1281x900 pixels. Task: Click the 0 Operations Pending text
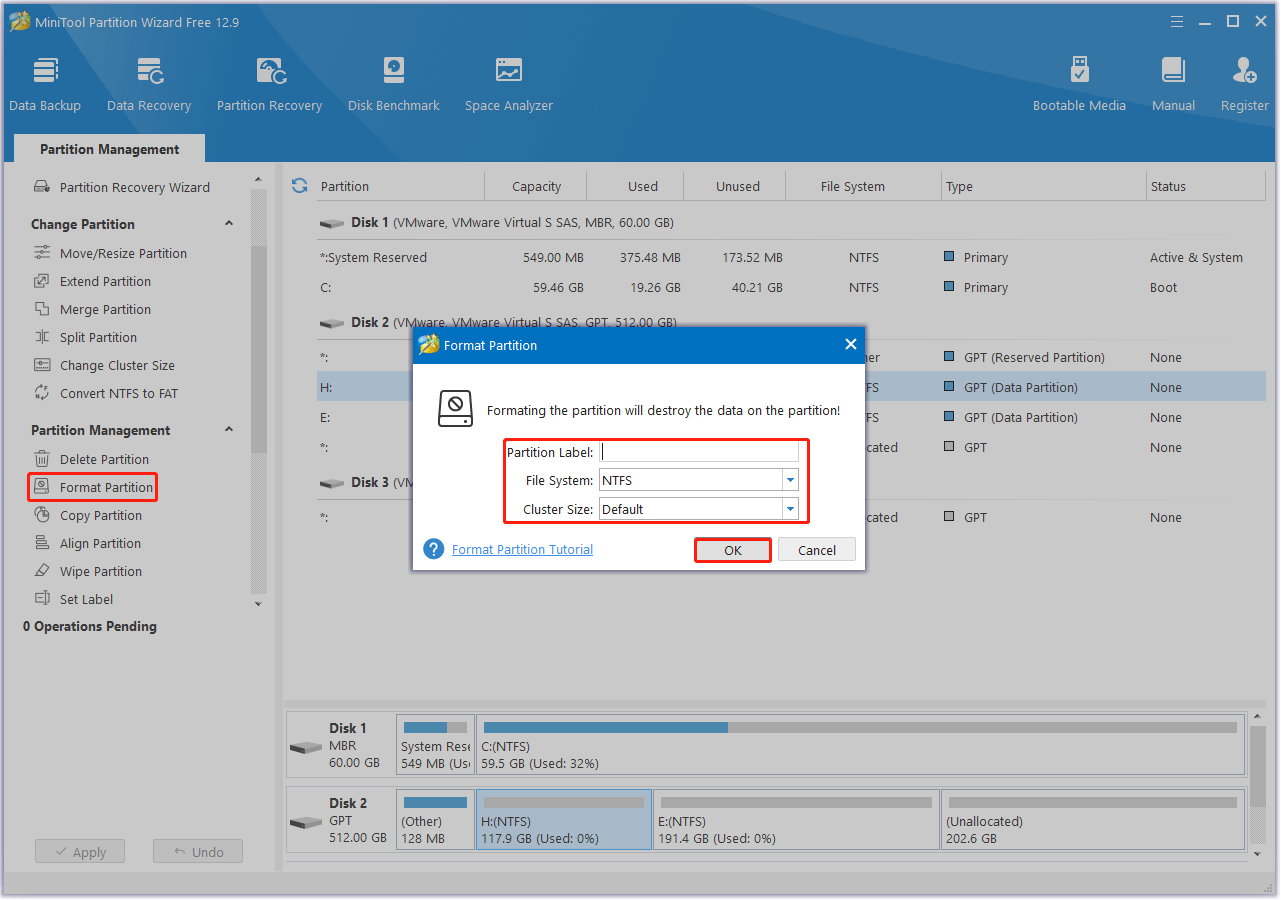coord(90,626)
